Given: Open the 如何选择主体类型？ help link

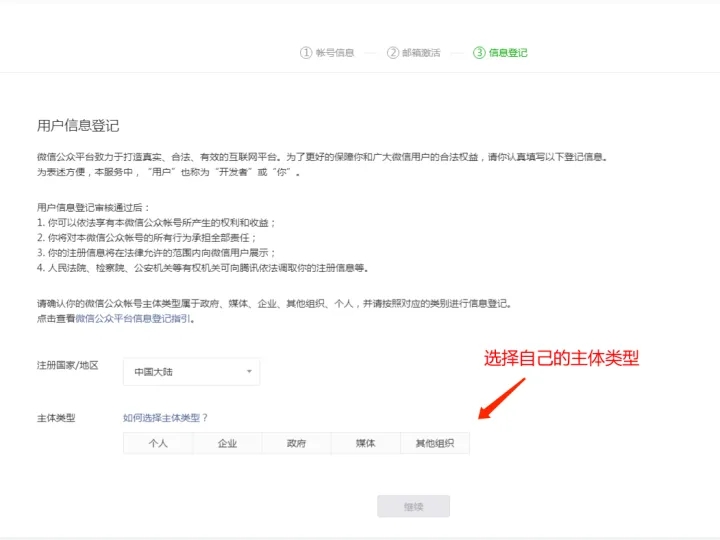Looking at the screenshot, I should click(x=165, y=418).
